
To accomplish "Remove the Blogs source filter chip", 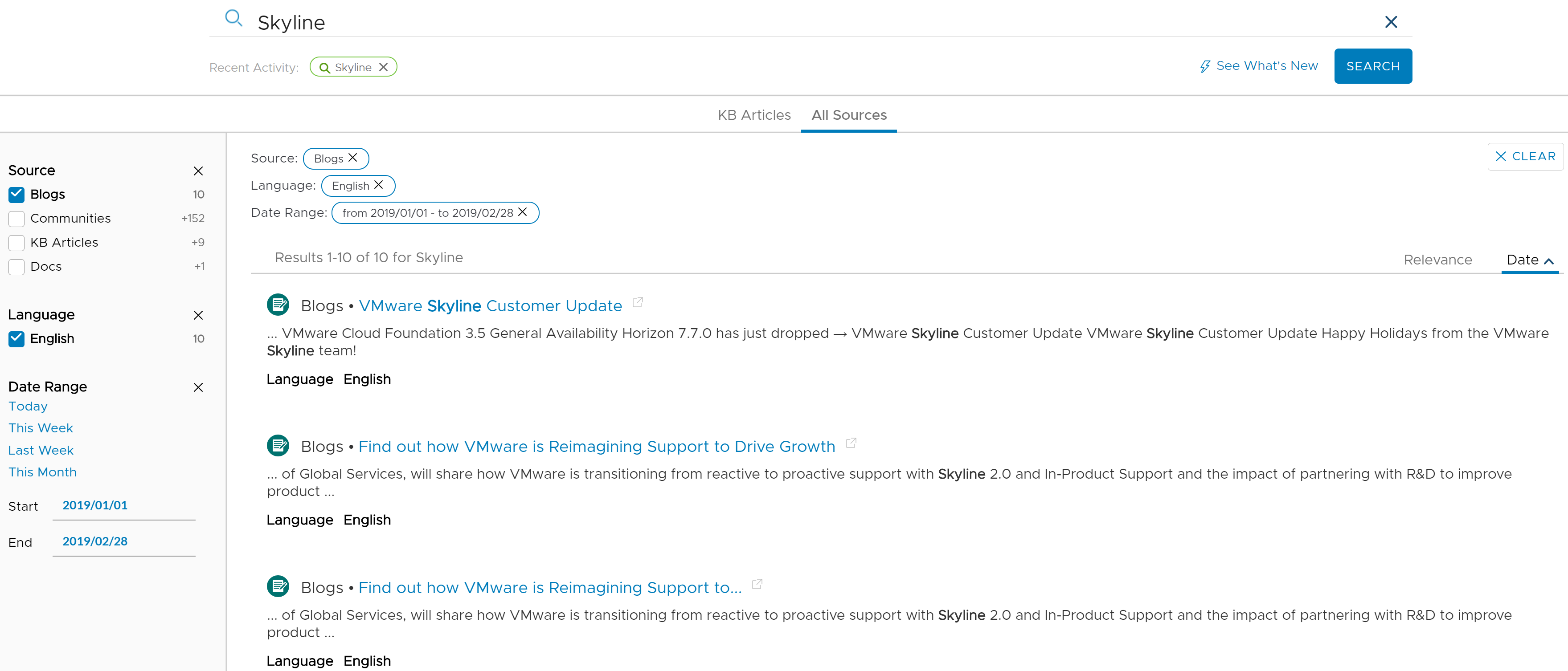I will click(352, 158).
